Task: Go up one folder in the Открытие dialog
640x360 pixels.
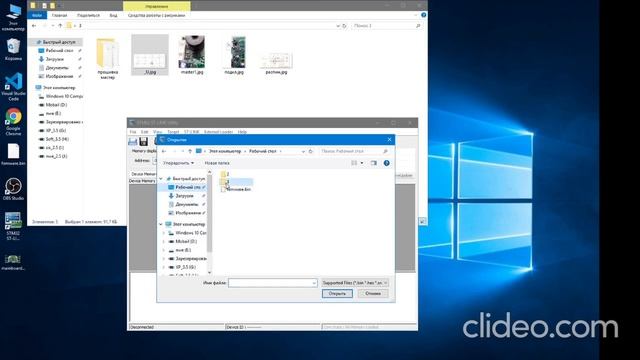Action: click(x=190, y=151)
